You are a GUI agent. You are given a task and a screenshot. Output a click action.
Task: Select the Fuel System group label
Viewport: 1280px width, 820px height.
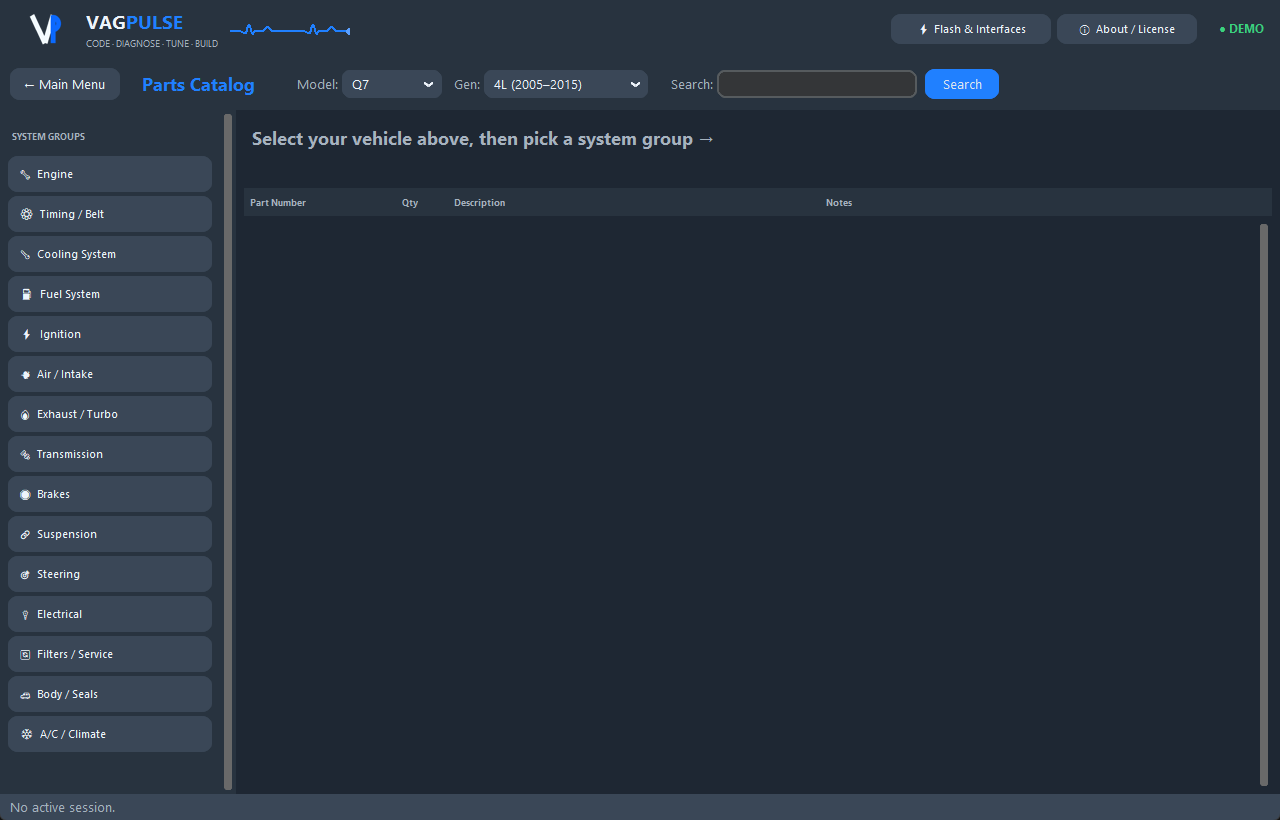[x=70, y=294]
